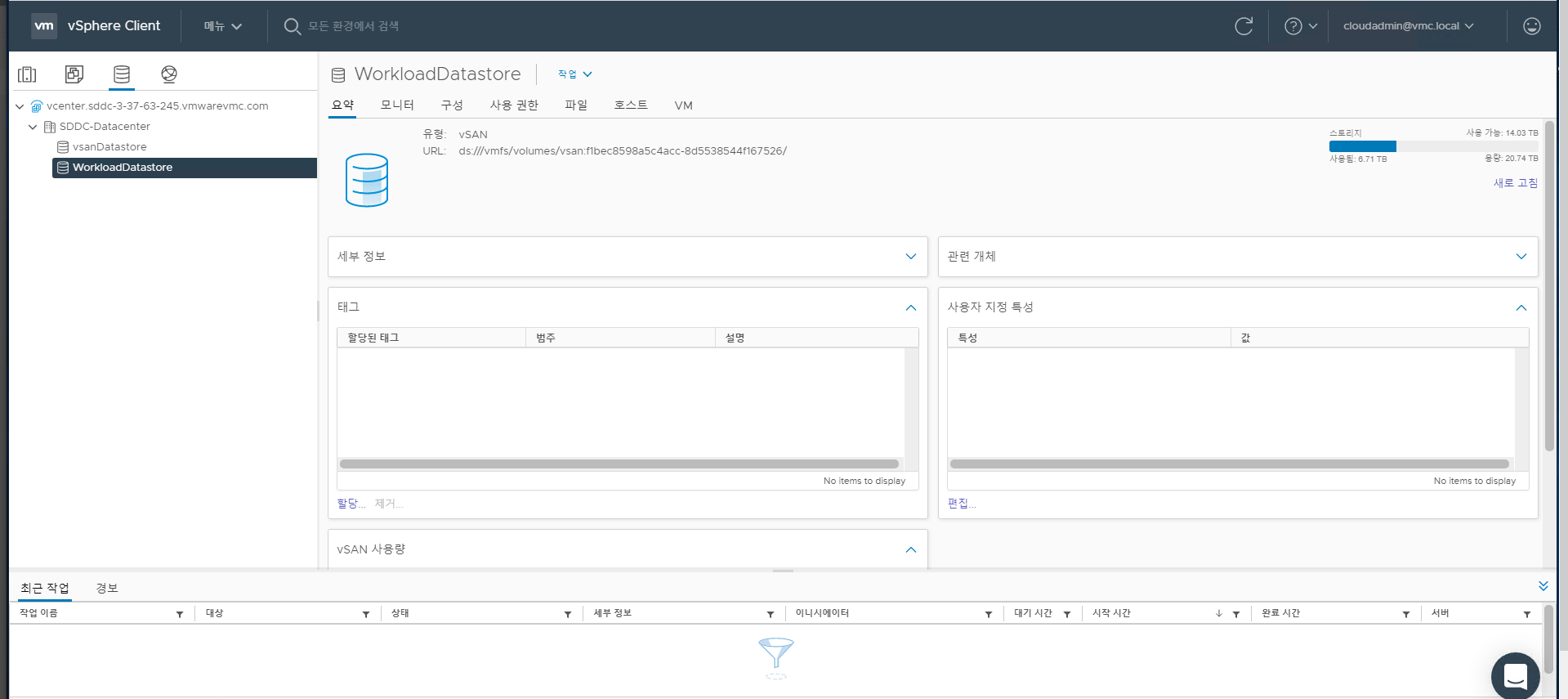Image resolution: width=1568 pixels, height=699 pixels.
Task: Open the 메뉴 dropdown
Action: [223, 26]
